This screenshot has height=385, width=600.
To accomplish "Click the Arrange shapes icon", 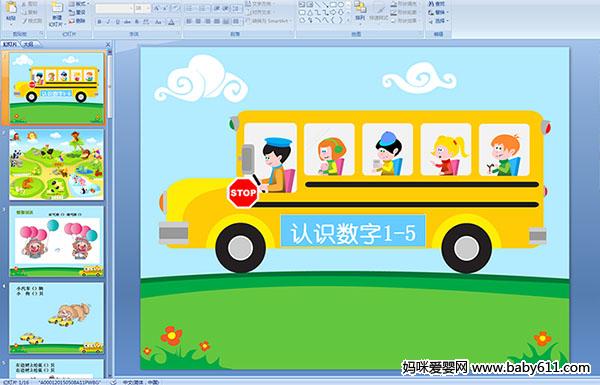I will [x=360, y=10].
